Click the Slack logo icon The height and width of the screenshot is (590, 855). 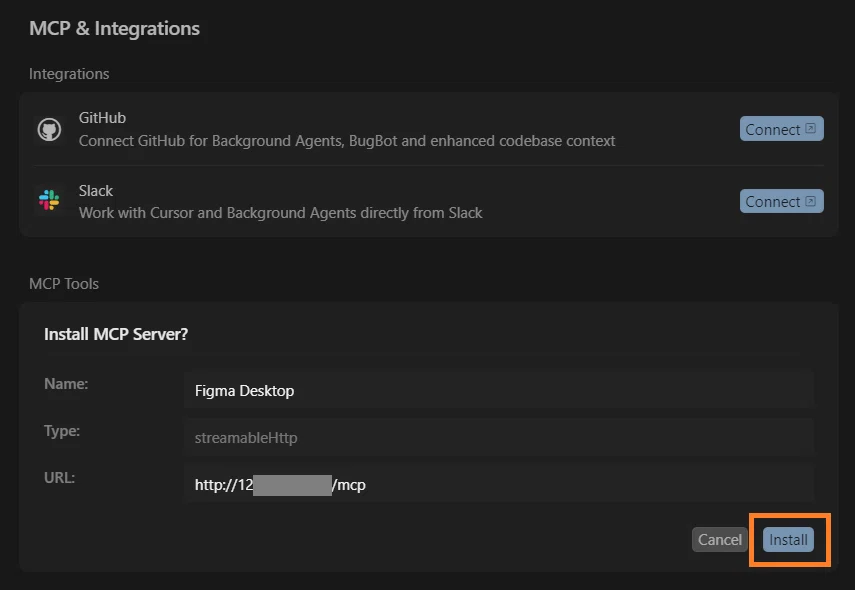[49, 201]
